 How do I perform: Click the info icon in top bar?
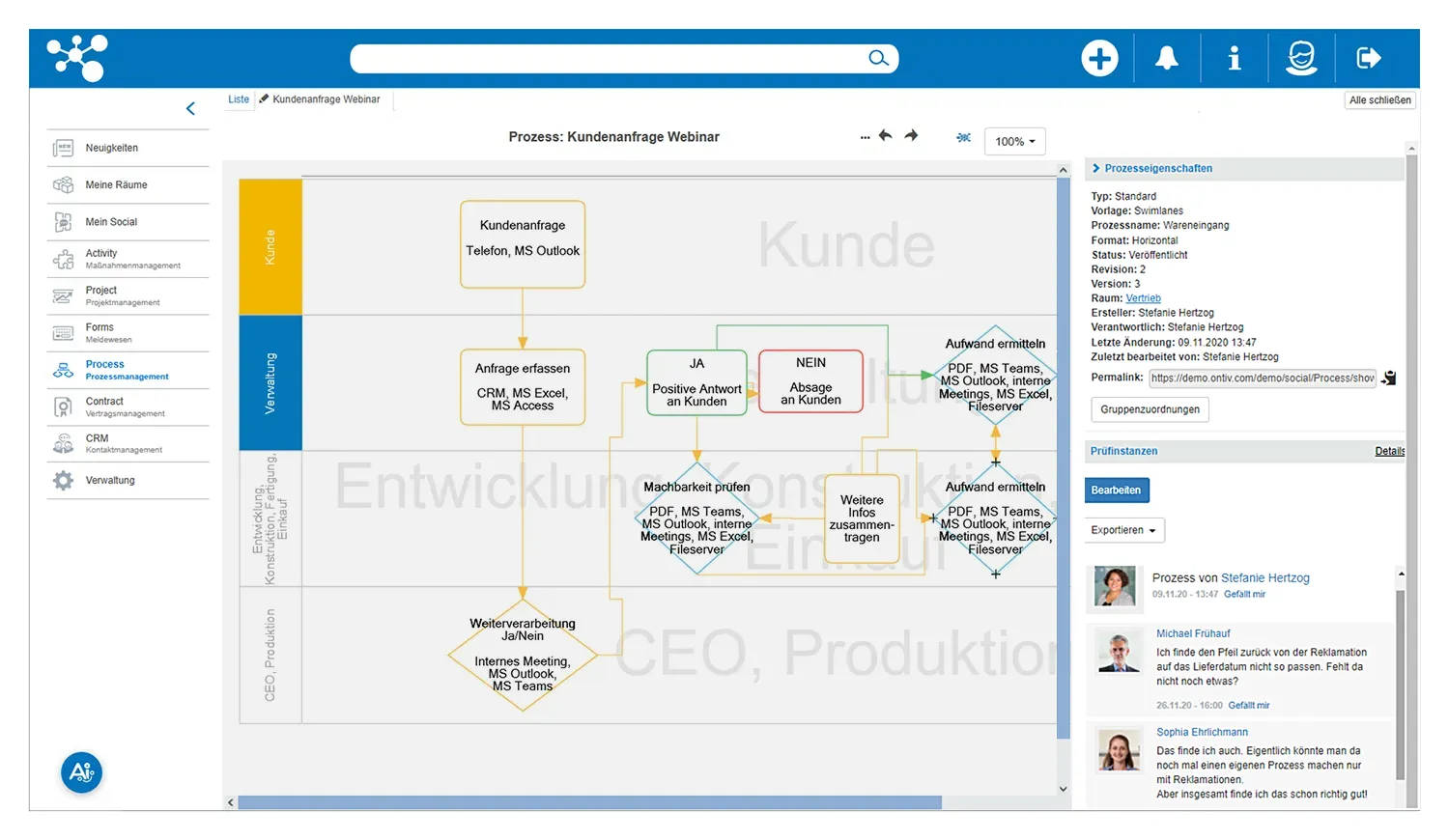pos(1234,58)
